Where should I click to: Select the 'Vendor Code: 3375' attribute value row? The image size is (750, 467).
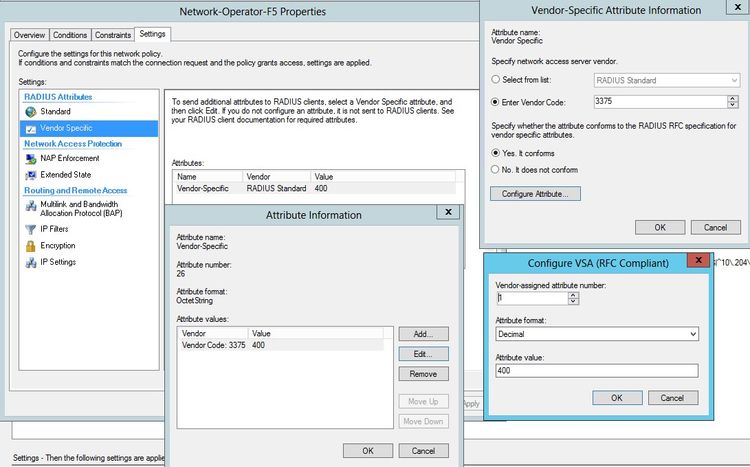(x=282, y=345)
